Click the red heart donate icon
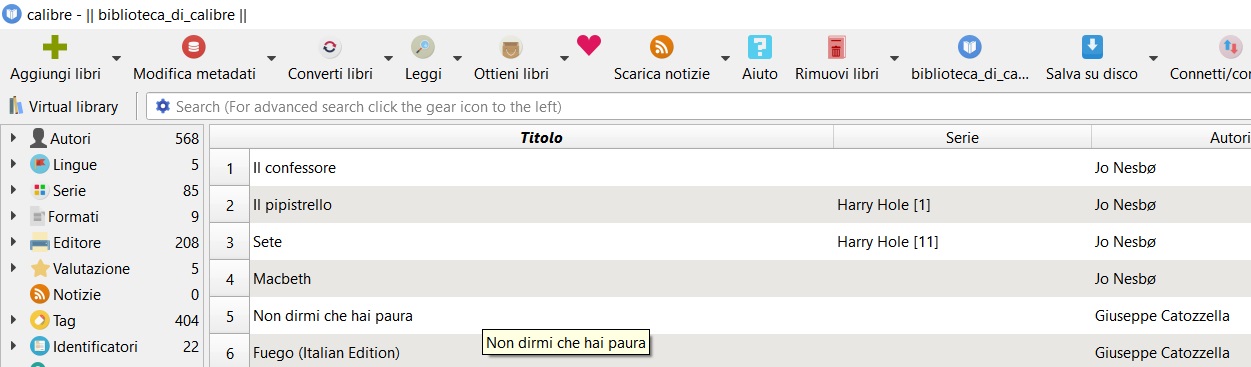 pyautogui.click(x=589, y=45)
